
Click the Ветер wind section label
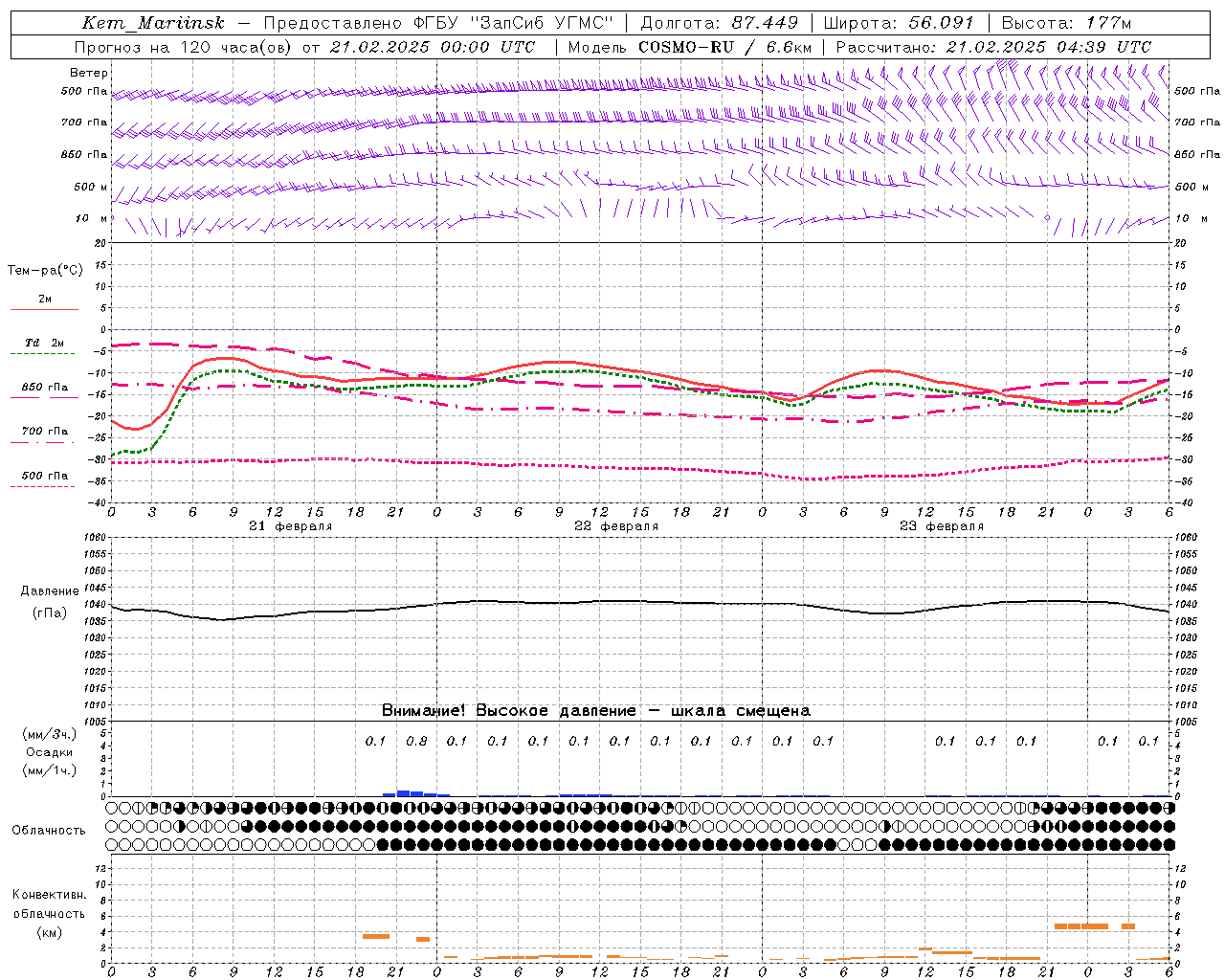coord(89,73)
